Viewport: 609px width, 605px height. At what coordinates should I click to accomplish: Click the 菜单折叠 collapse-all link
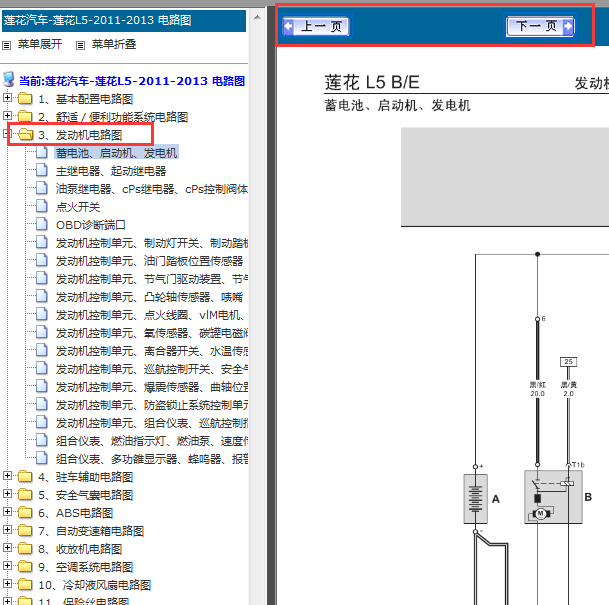[114, 44]
